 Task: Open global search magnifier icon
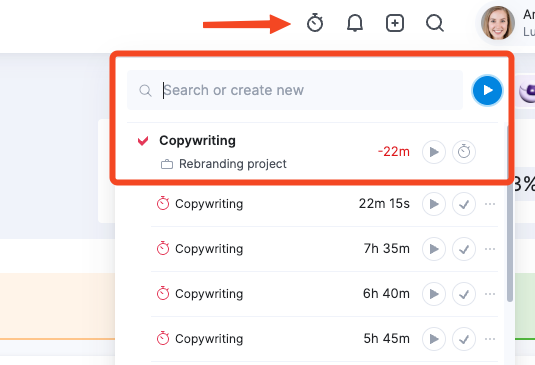(435, 23)
